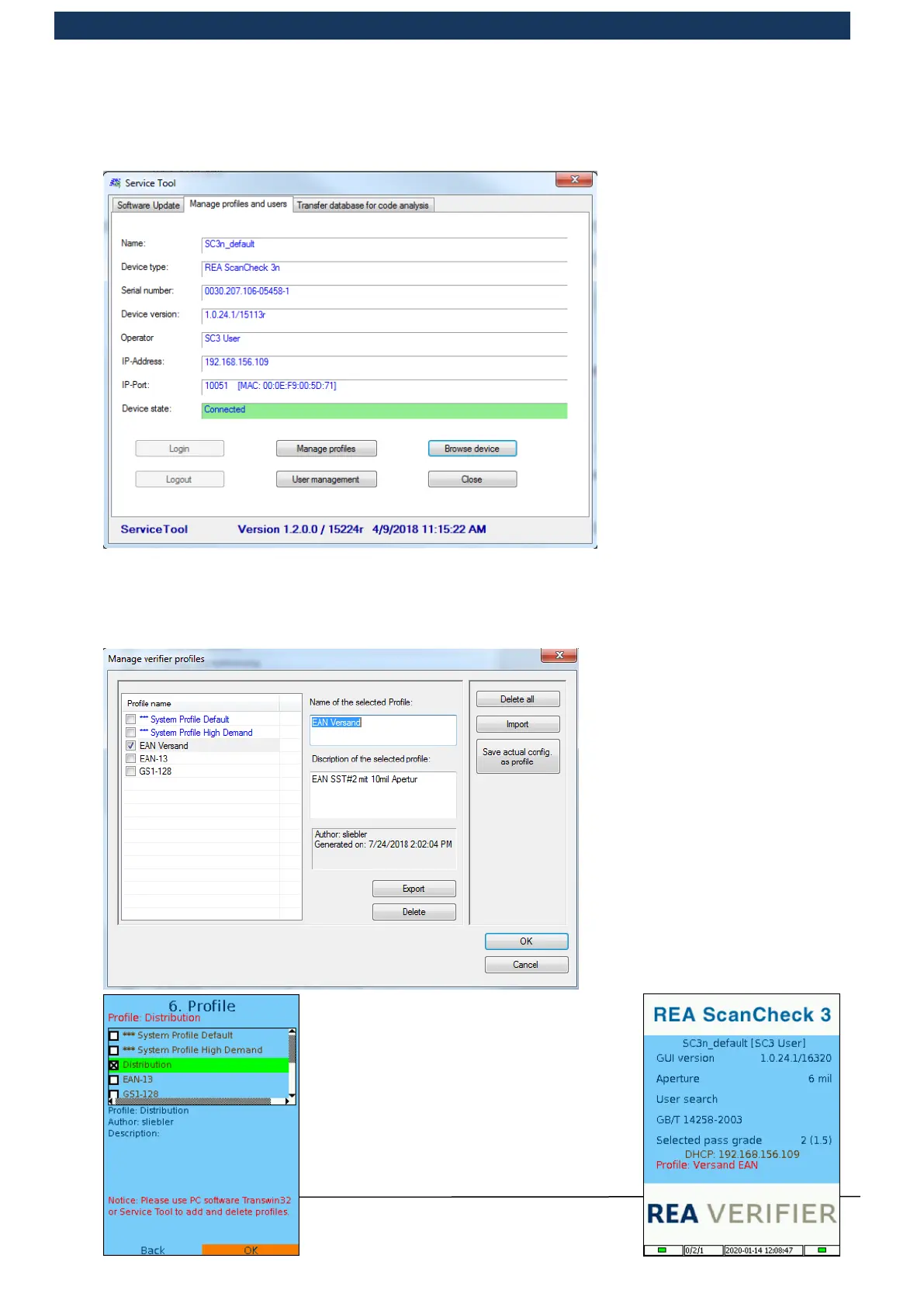The height and width of the screenshot is (1307, 924).
Task: Switch to the Software Update tab
Action: coord(148,205)
